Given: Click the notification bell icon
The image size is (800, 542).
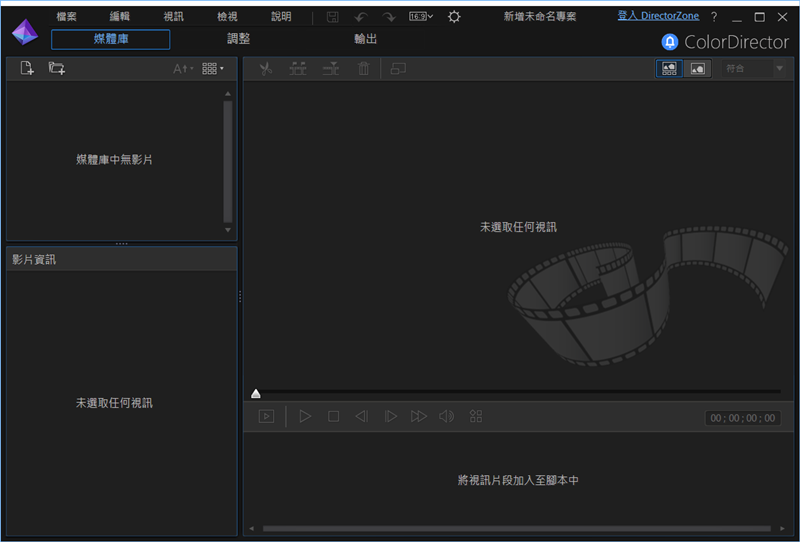Looking at the screenshot, I should coord(670,42).
